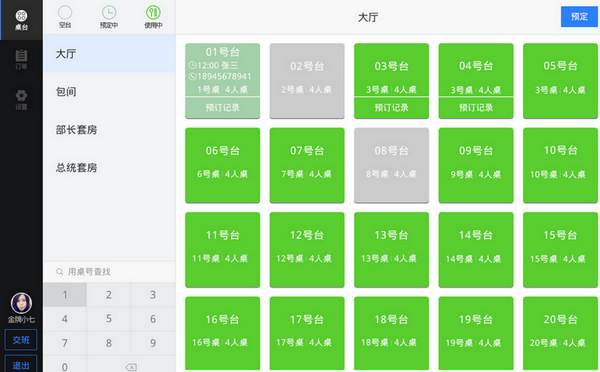Select table card 12号台
Screen dimensions: 600x372
pos(307,250)
